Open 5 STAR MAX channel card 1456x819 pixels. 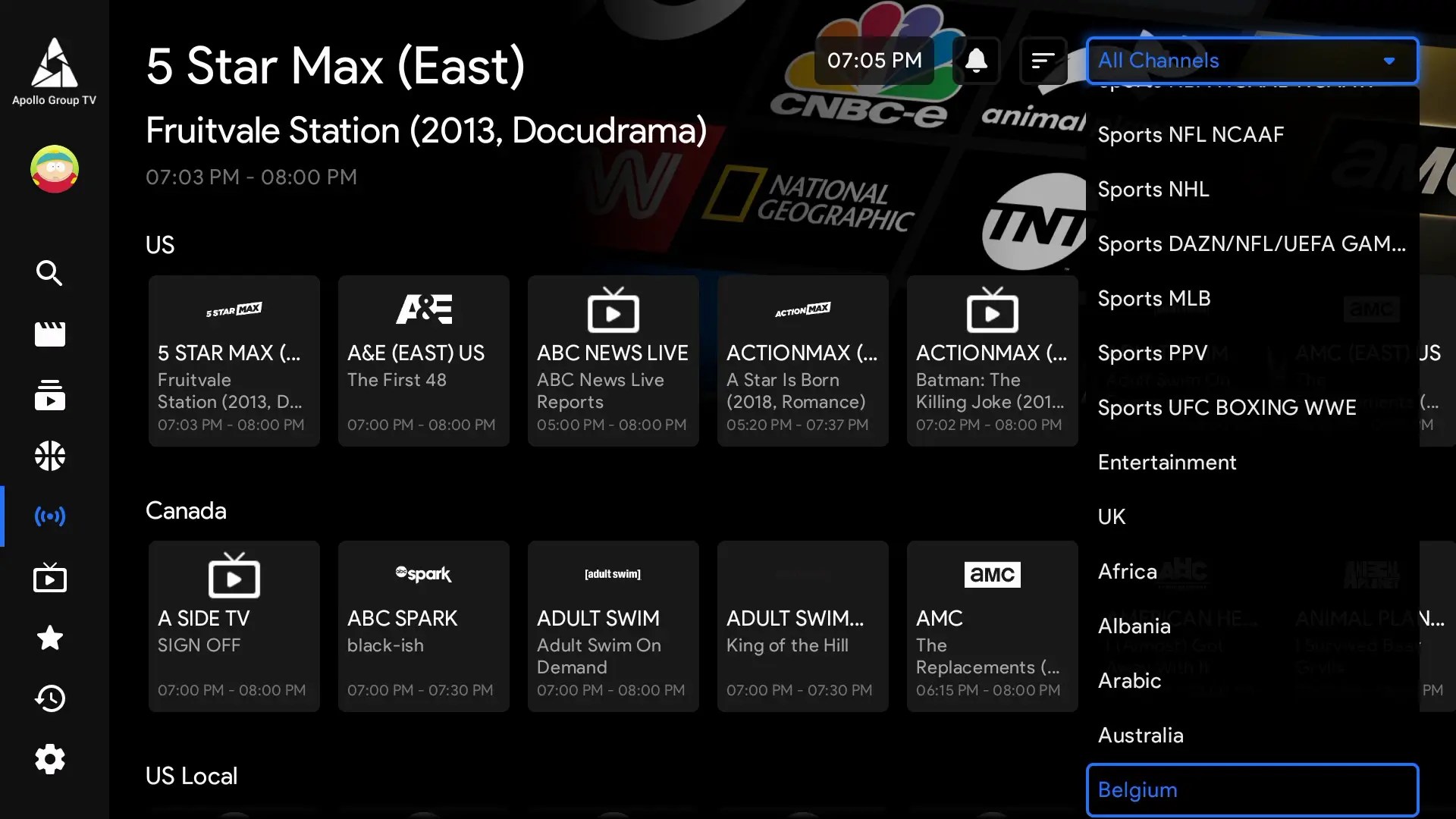(234, 361)
